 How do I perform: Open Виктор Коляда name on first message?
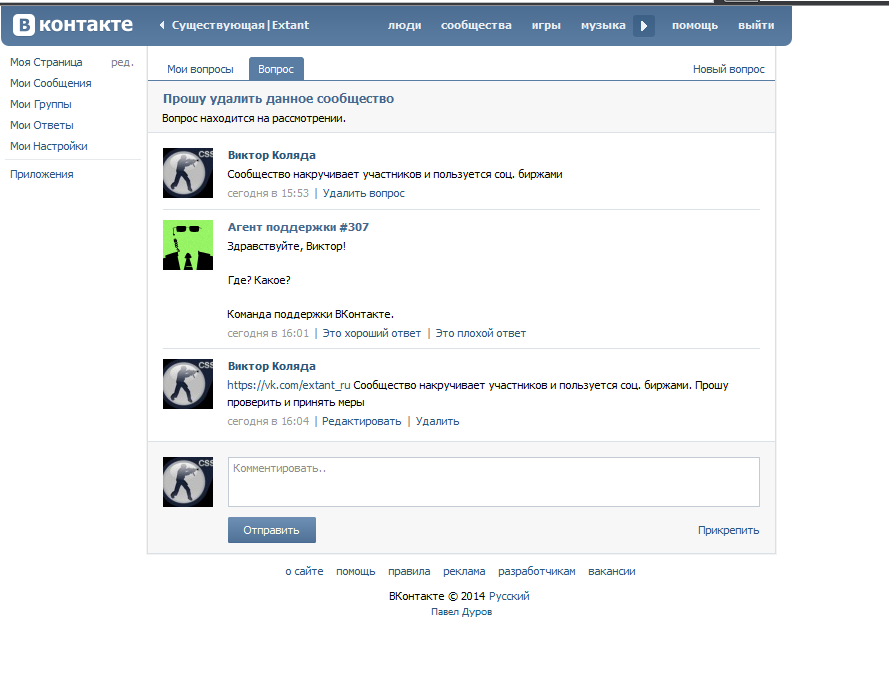tap(272, 155)
